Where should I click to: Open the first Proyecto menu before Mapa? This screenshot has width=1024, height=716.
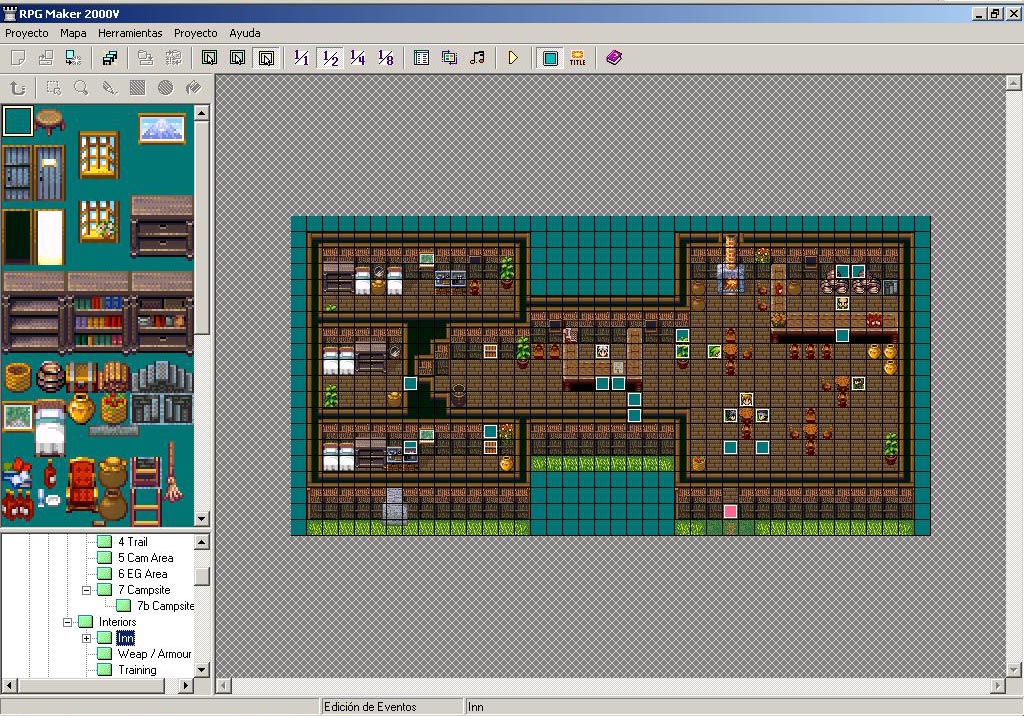pyautogui.click(x=27, y=33)
